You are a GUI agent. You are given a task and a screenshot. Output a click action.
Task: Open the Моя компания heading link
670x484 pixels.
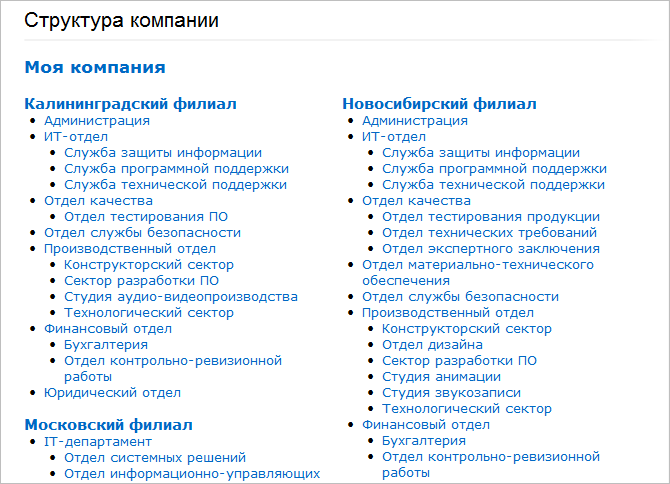pyautogui.click(x=94, y=68)
